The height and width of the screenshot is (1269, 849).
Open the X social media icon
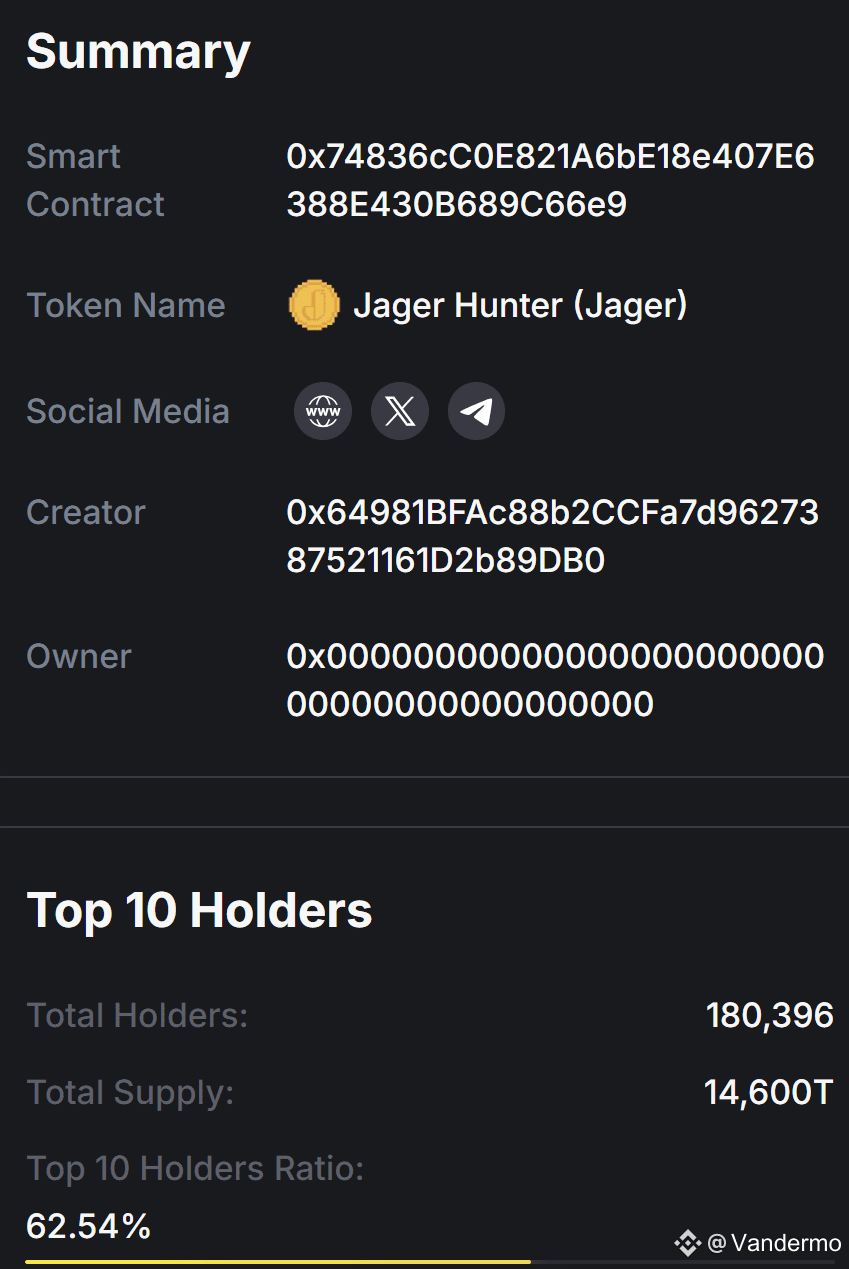point(400,411)
